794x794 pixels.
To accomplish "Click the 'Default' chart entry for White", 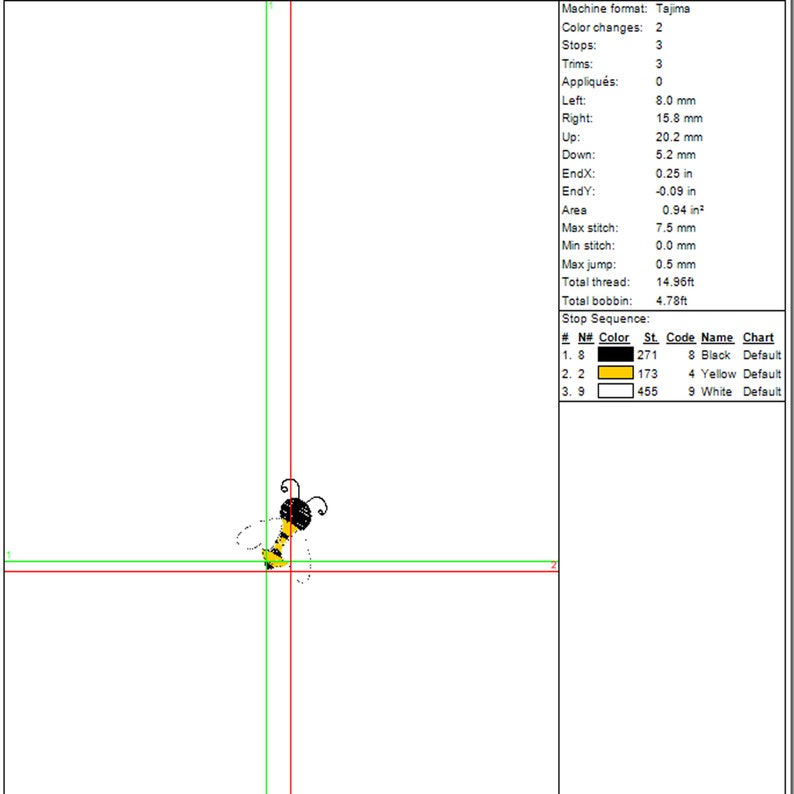I will tap(762, 391).
